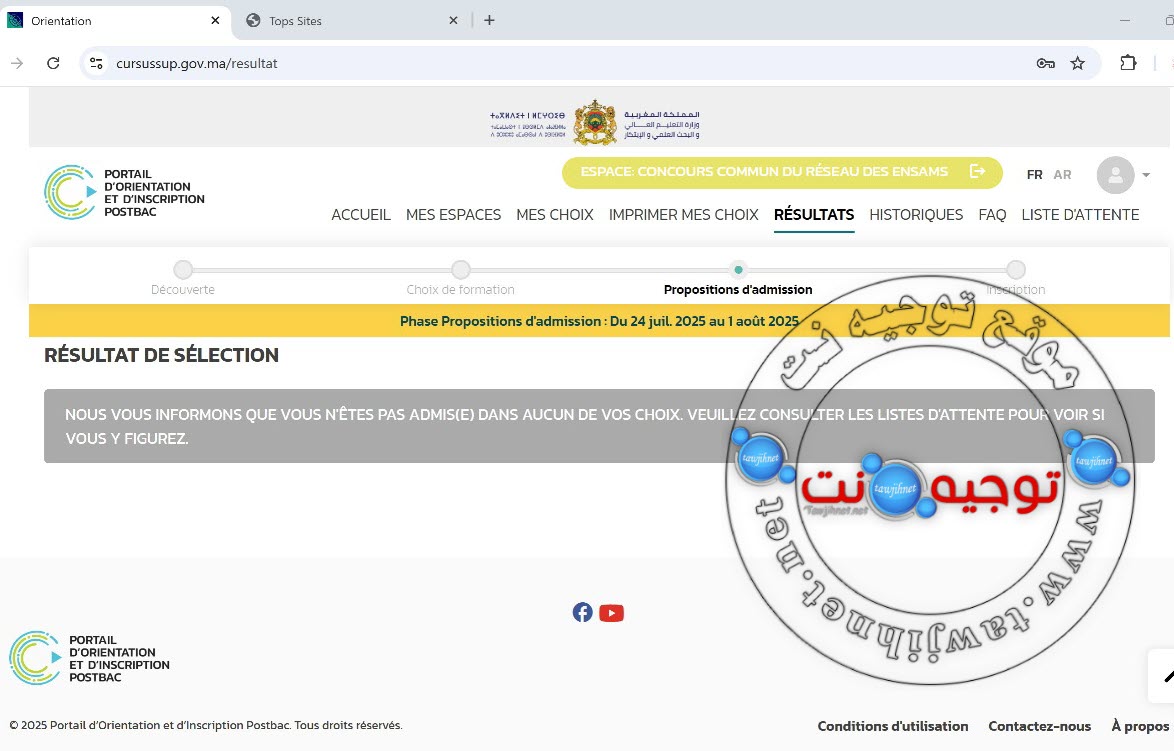Click the yellow admission phase dates banner

point(599,320)
